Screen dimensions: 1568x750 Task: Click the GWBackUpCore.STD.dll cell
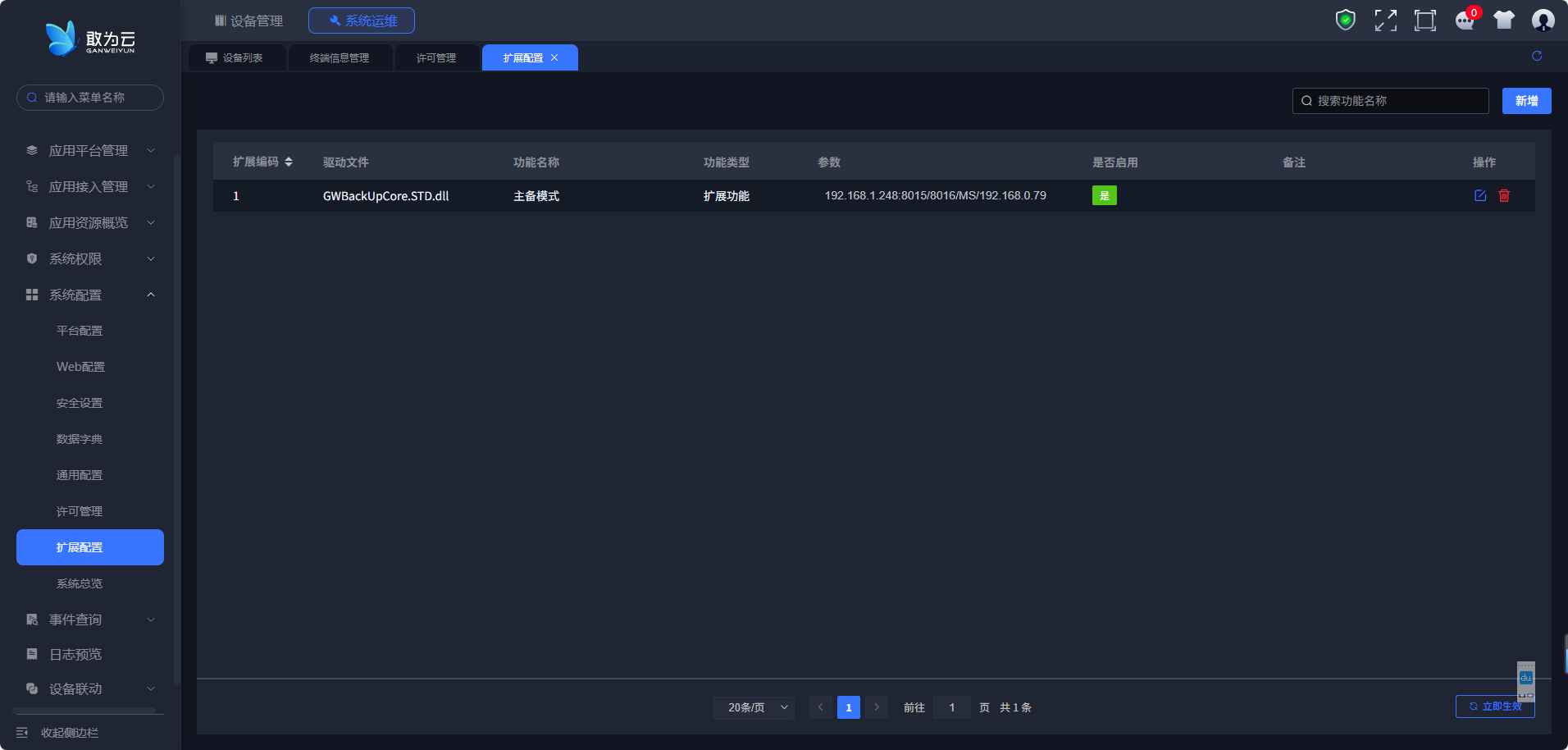386,196
